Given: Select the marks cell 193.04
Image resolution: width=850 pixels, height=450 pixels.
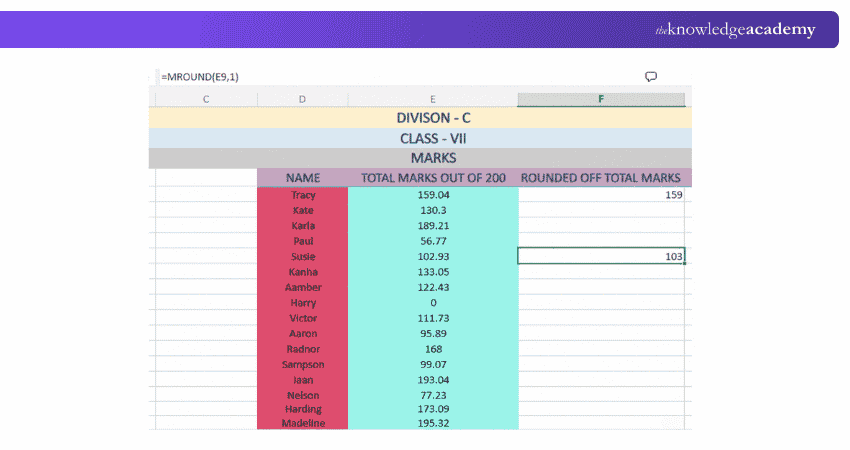Looking at the screenshot, I should tap(433, 380).
